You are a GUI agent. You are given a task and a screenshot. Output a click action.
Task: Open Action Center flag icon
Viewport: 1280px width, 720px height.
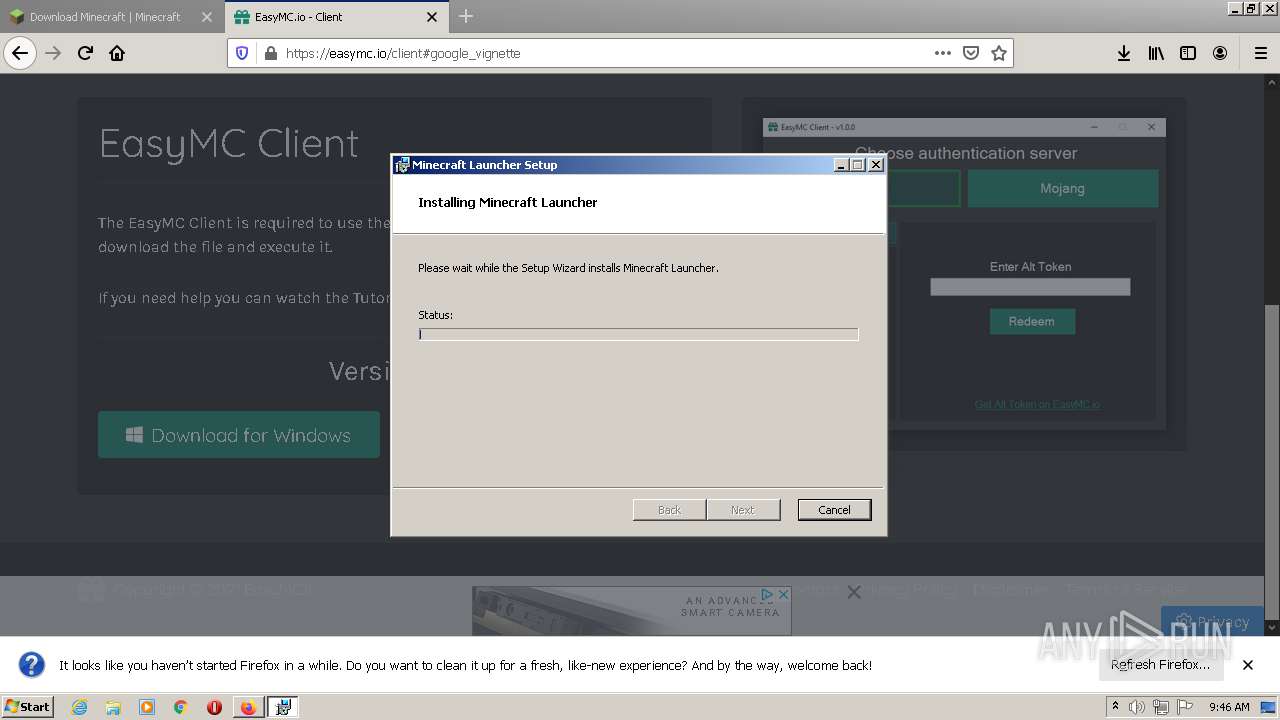1185,707
